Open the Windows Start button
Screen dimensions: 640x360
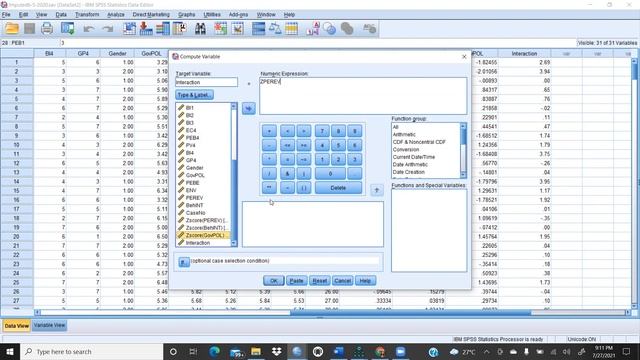tap(10, 351)
